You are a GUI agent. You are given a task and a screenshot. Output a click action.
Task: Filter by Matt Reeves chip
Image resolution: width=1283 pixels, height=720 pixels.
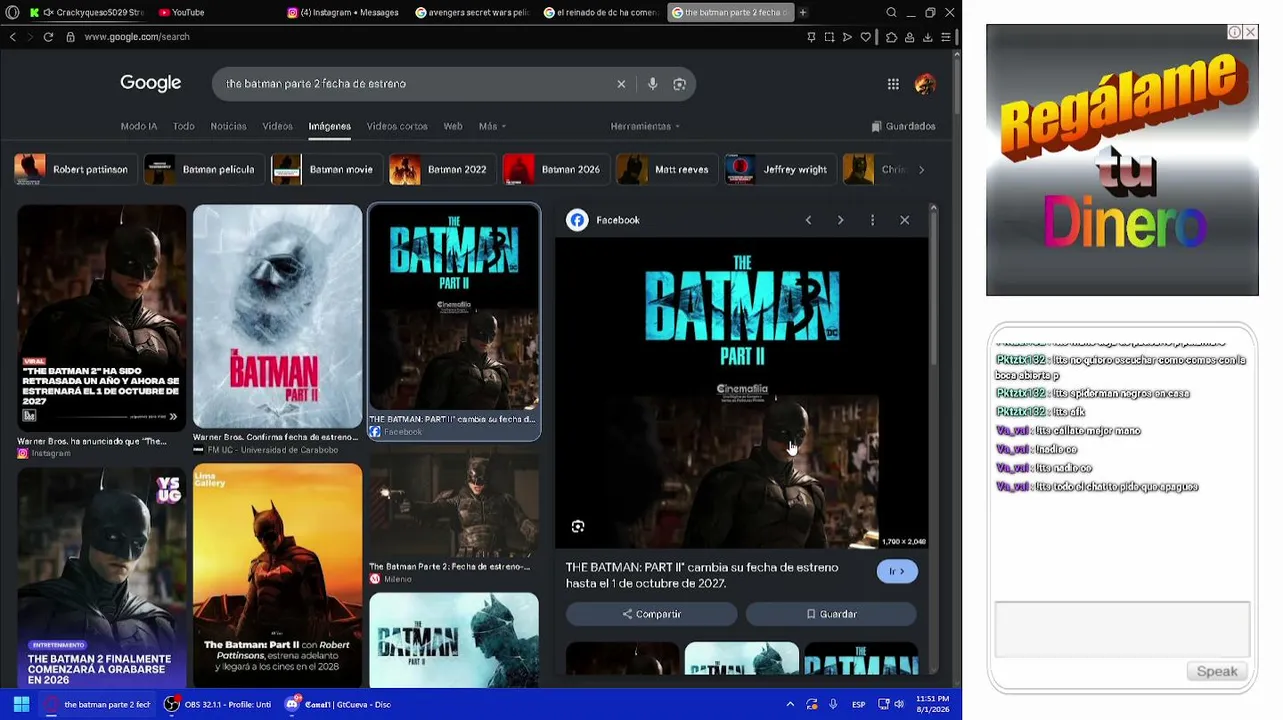[x=666, y=169]
